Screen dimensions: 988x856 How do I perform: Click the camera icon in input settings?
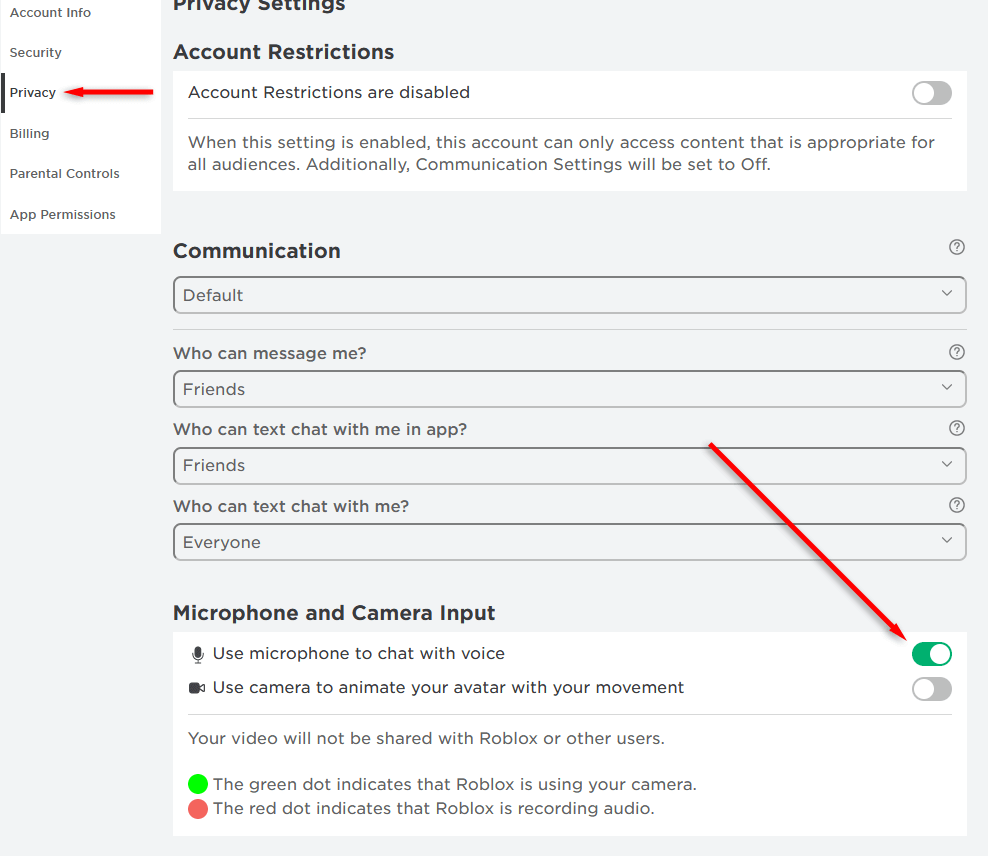[197, 688]
